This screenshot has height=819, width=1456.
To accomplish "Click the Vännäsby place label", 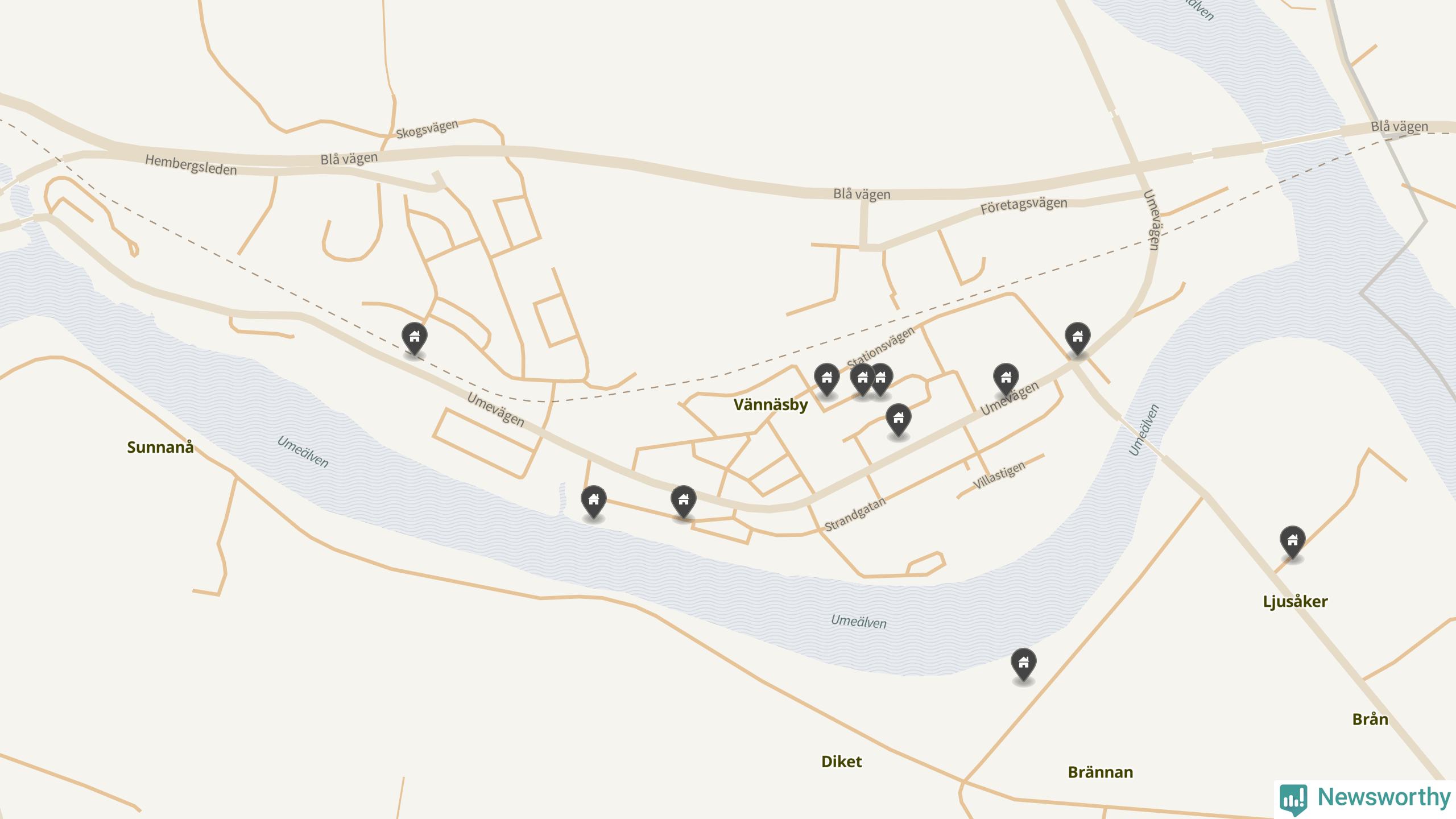I will (770, 404).
